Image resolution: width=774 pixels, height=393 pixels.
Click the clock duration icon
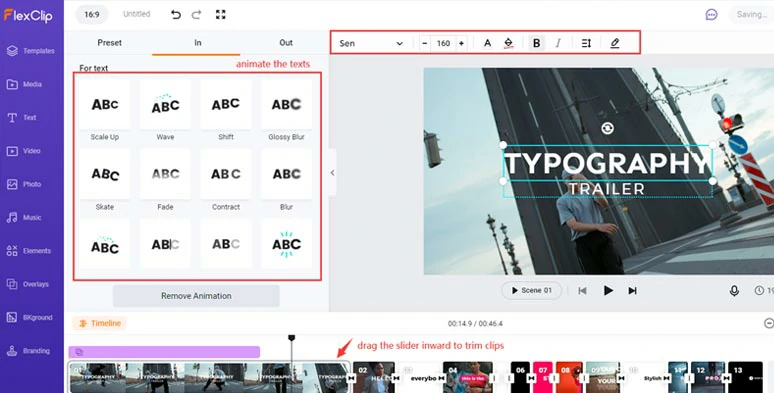759,291
